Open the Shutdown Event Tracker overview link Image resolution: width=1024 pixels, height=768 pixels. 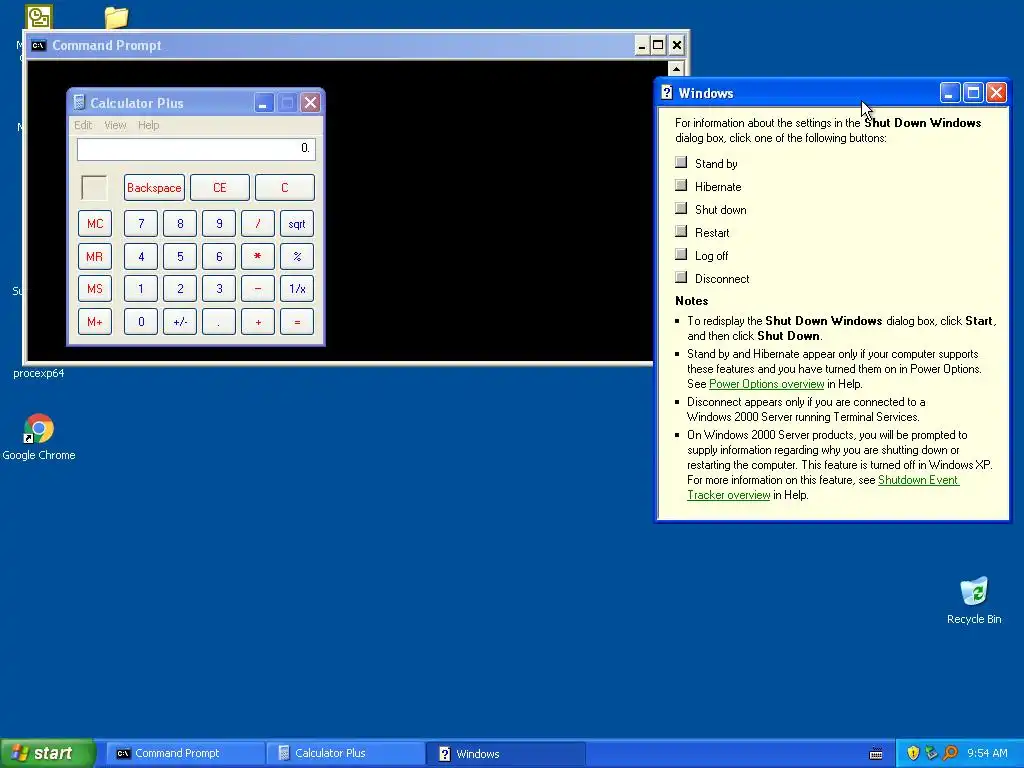(x=823, y=487)
